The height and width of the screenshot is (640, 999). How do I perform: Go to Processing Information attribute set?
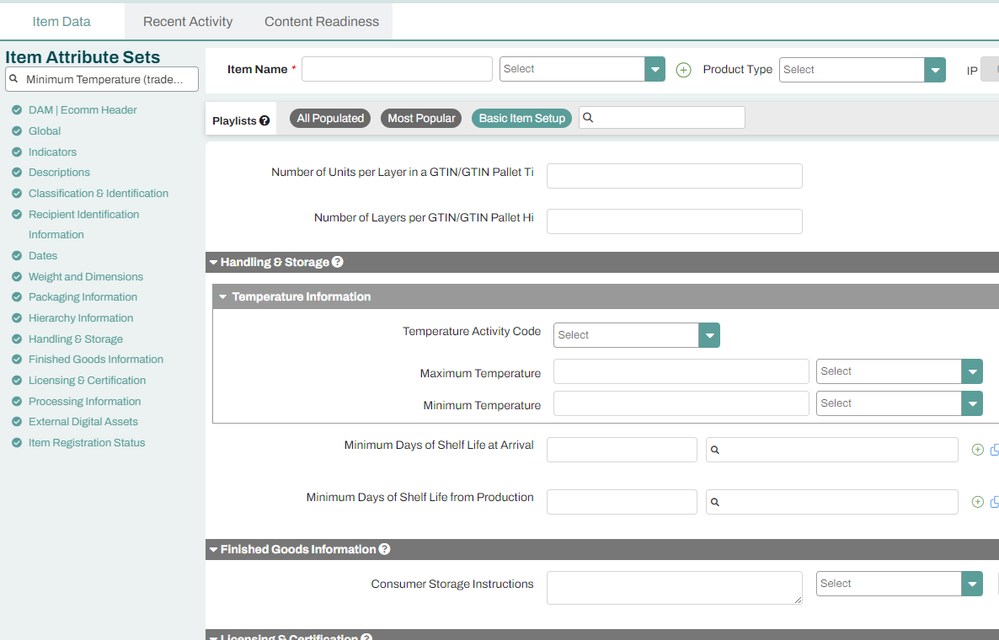click(x=85, y=402)
